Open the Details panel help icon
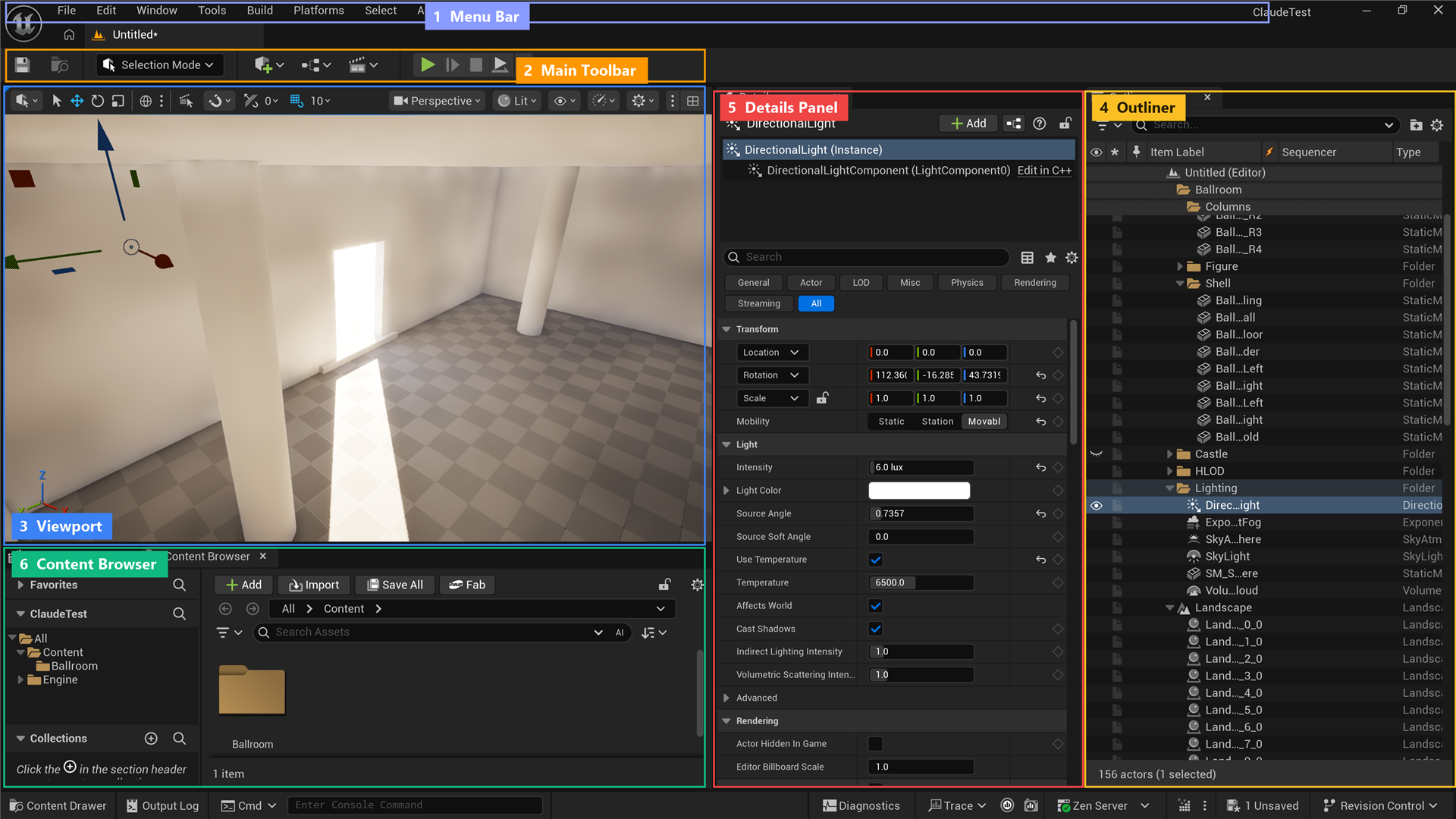 1040,124
